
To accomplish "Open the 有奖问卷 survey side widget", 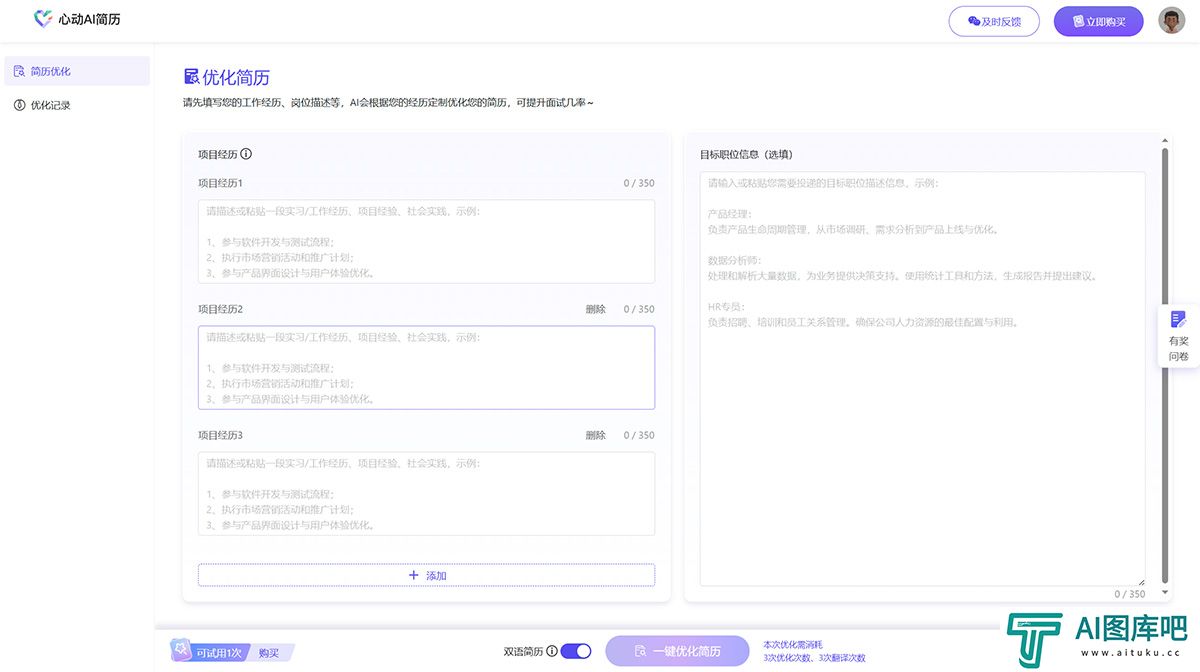I will [x=1178, y=336].
